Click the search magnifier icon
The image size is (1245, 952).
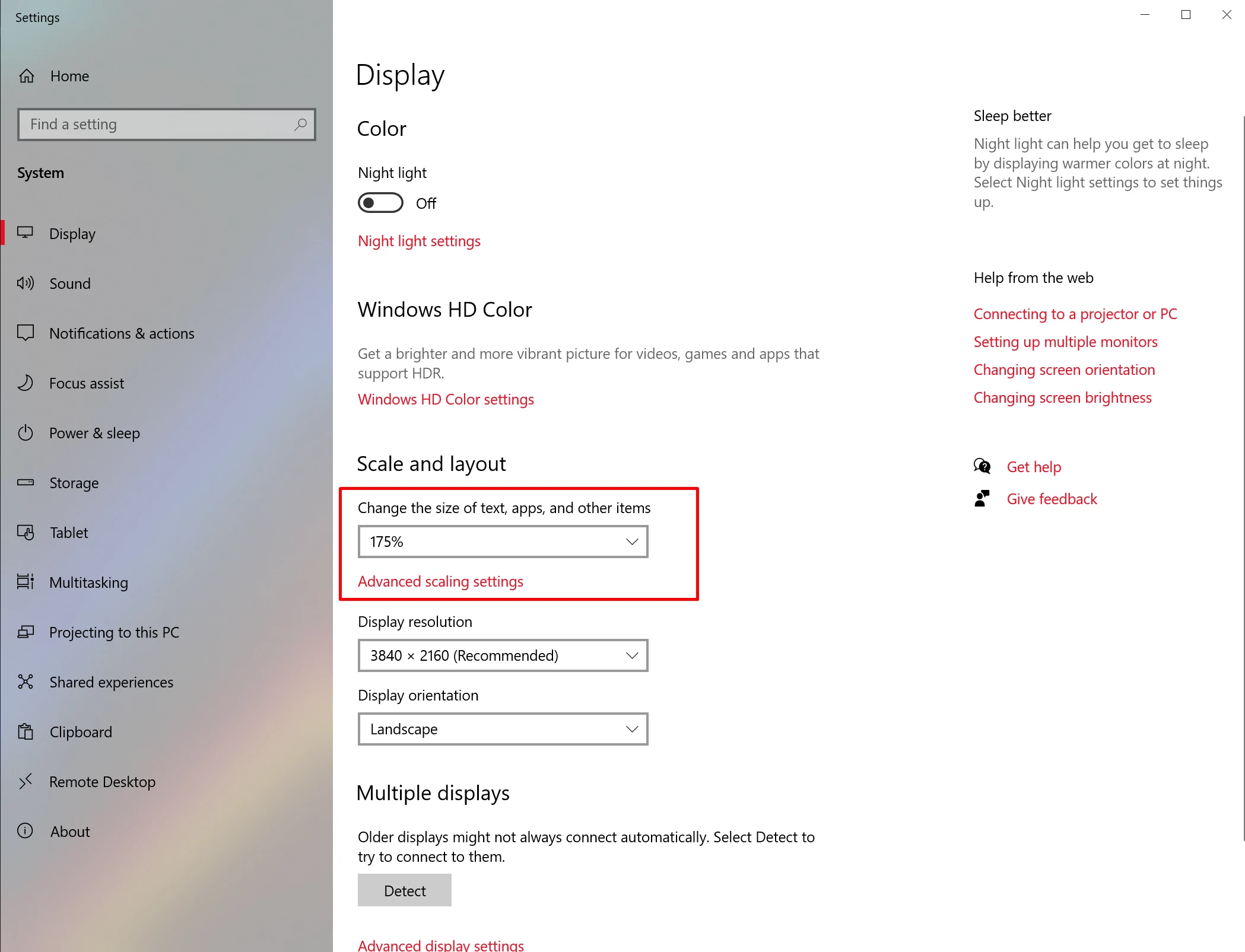(301, 124)
